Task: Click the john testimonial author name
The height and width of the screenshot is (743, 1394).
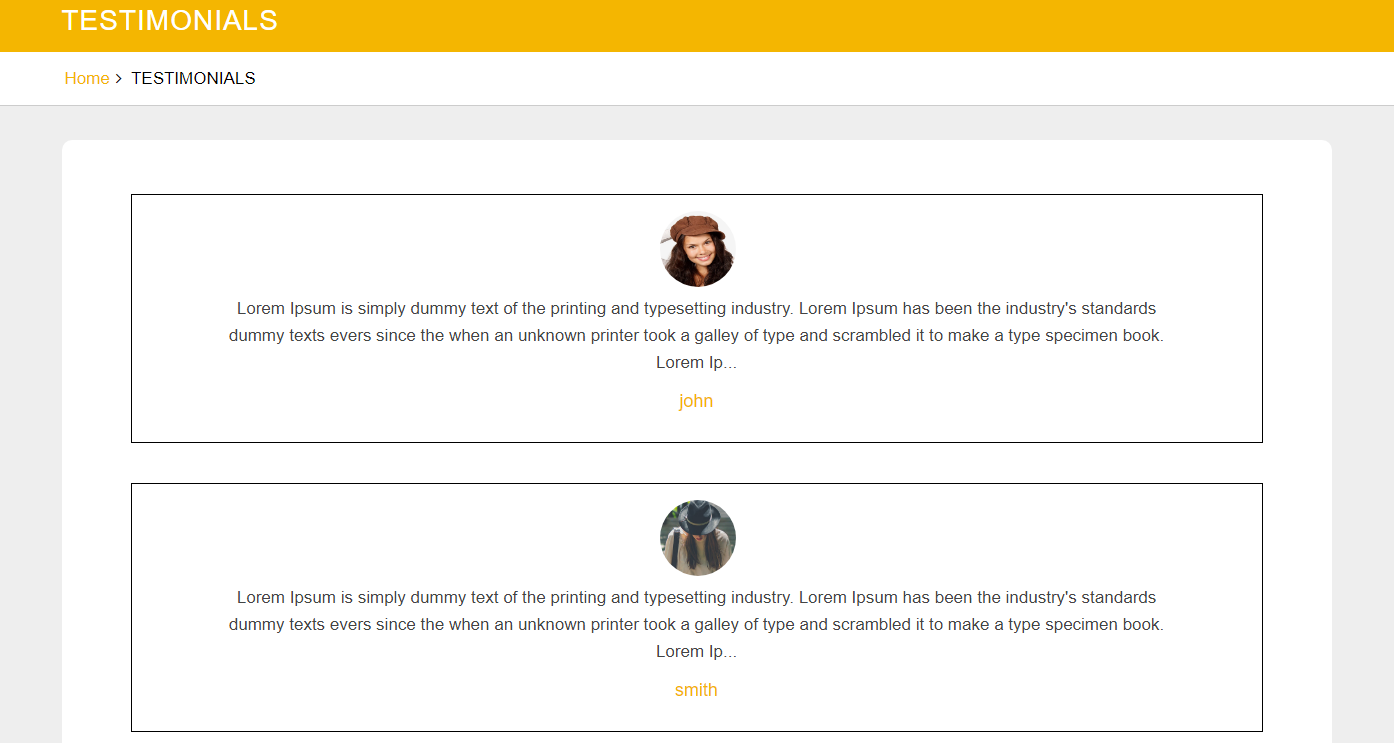Action: 696,401
